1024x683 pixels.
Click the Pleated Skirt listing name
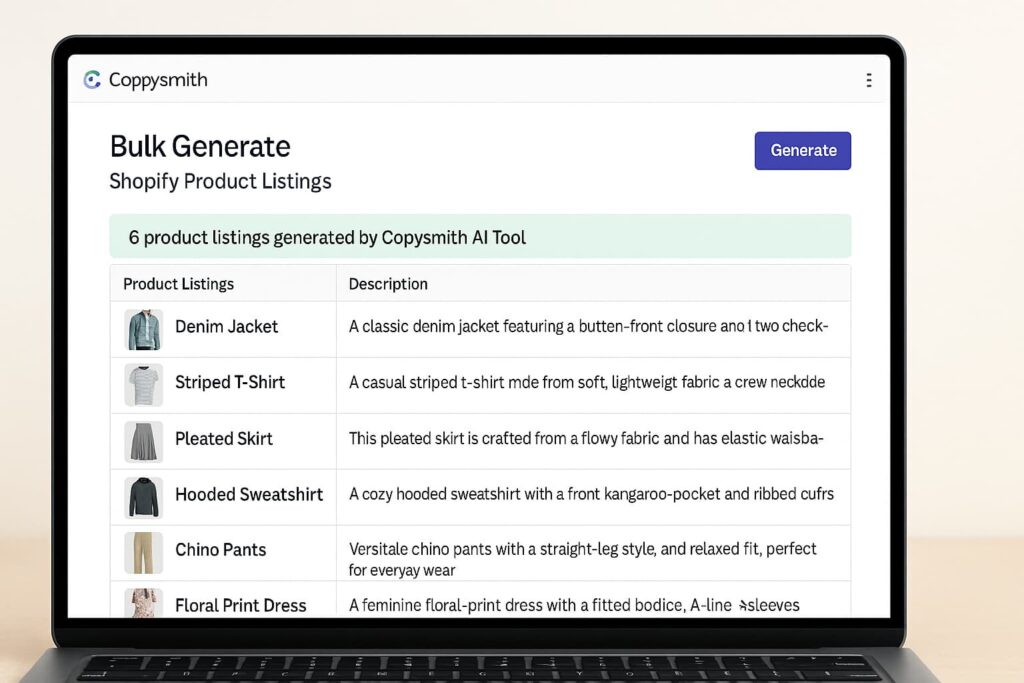pyautogui.click(x=224, y=439)
